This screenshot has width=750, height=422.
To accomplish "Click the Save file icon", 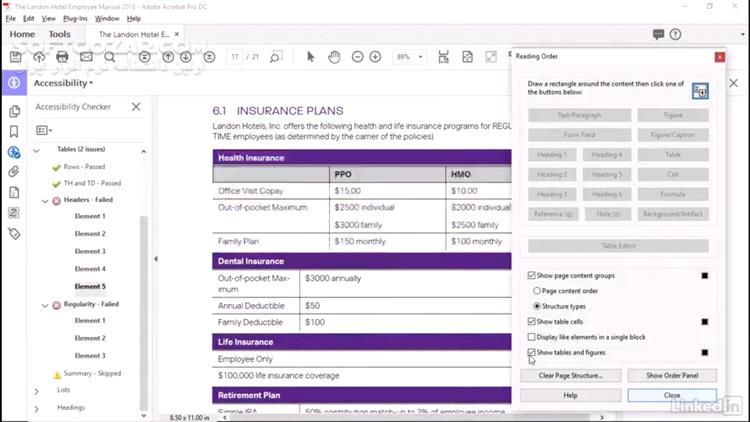I will [15, 57].
